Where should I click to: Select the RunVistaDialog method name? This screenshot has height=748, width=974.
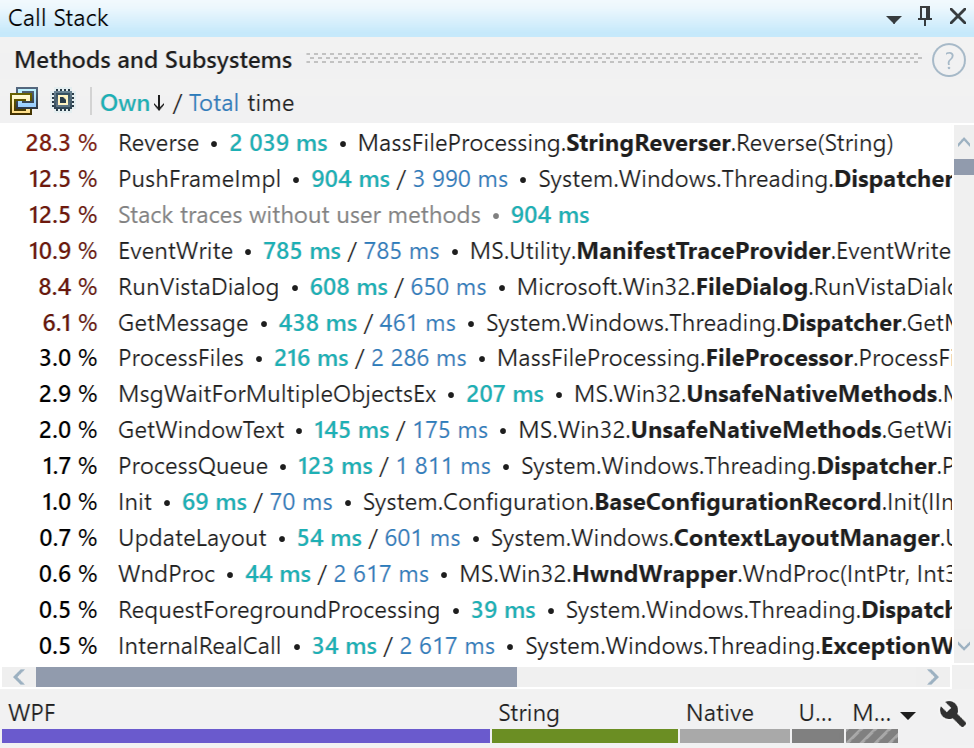pyautogui.click(x=199, y=288)
